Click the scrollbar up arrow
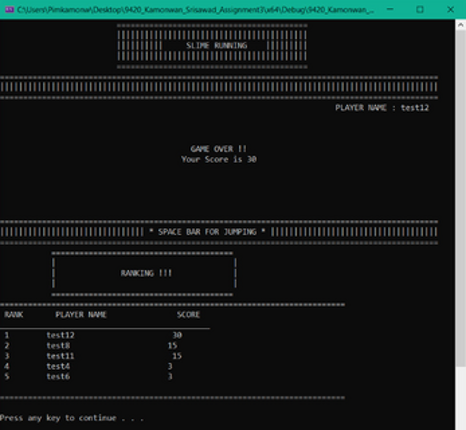The width and height of the screenshot is (466, 430). (460, 25)
